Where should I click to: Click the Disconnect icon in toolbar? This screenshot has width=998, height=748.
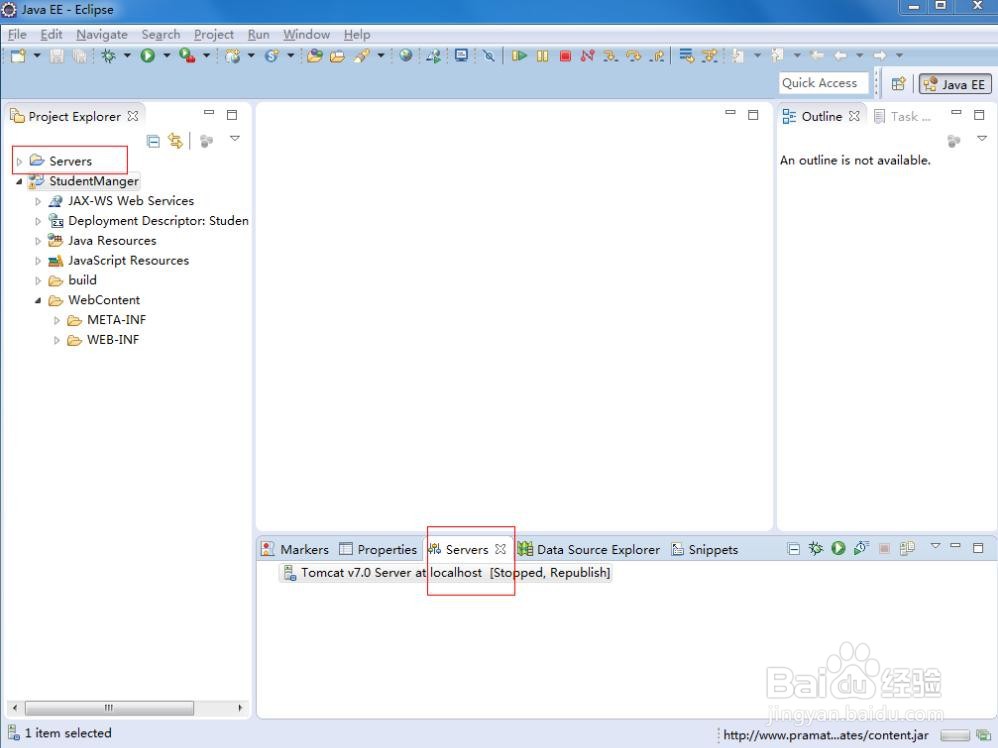(587, 56)
